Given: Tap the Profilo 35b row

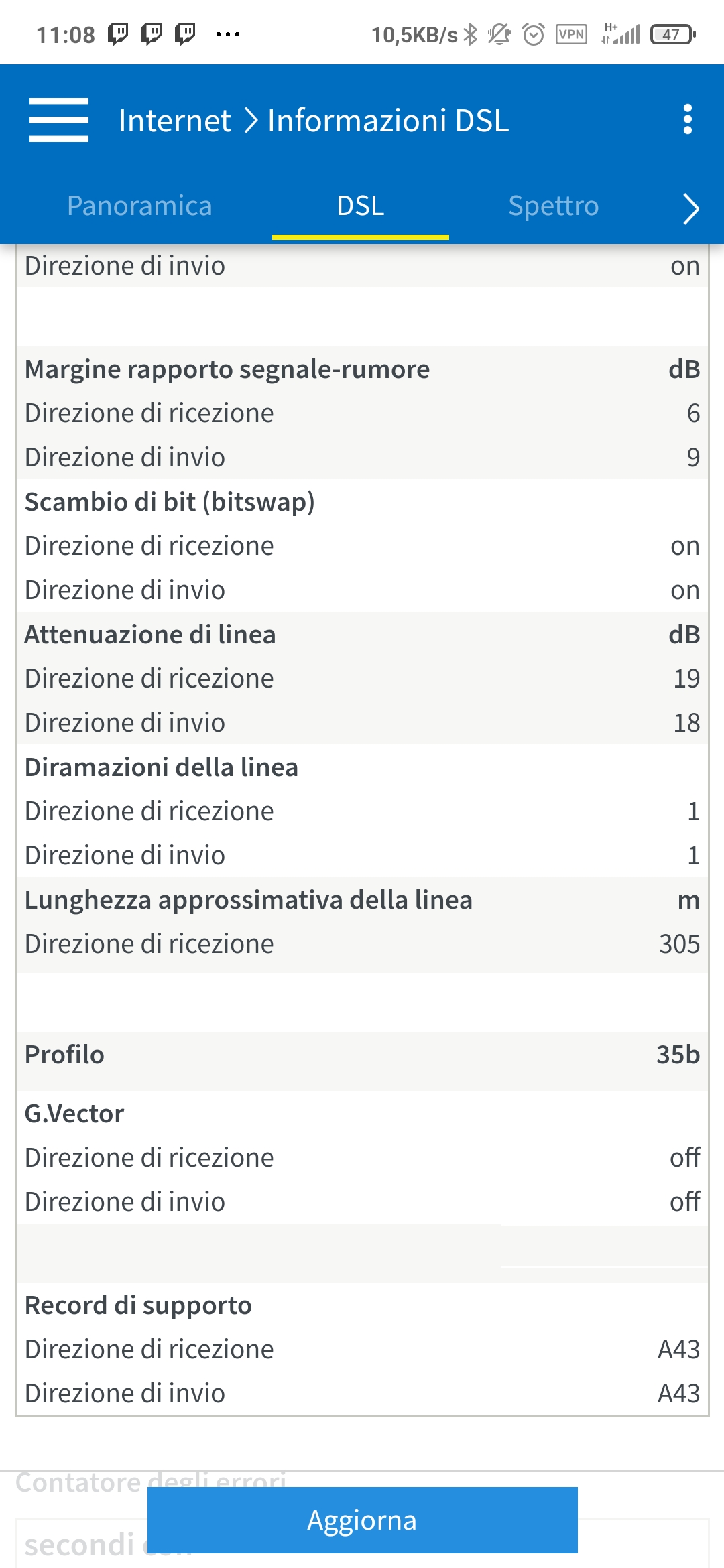Looking at the screenshot, I should (362, 1055).
